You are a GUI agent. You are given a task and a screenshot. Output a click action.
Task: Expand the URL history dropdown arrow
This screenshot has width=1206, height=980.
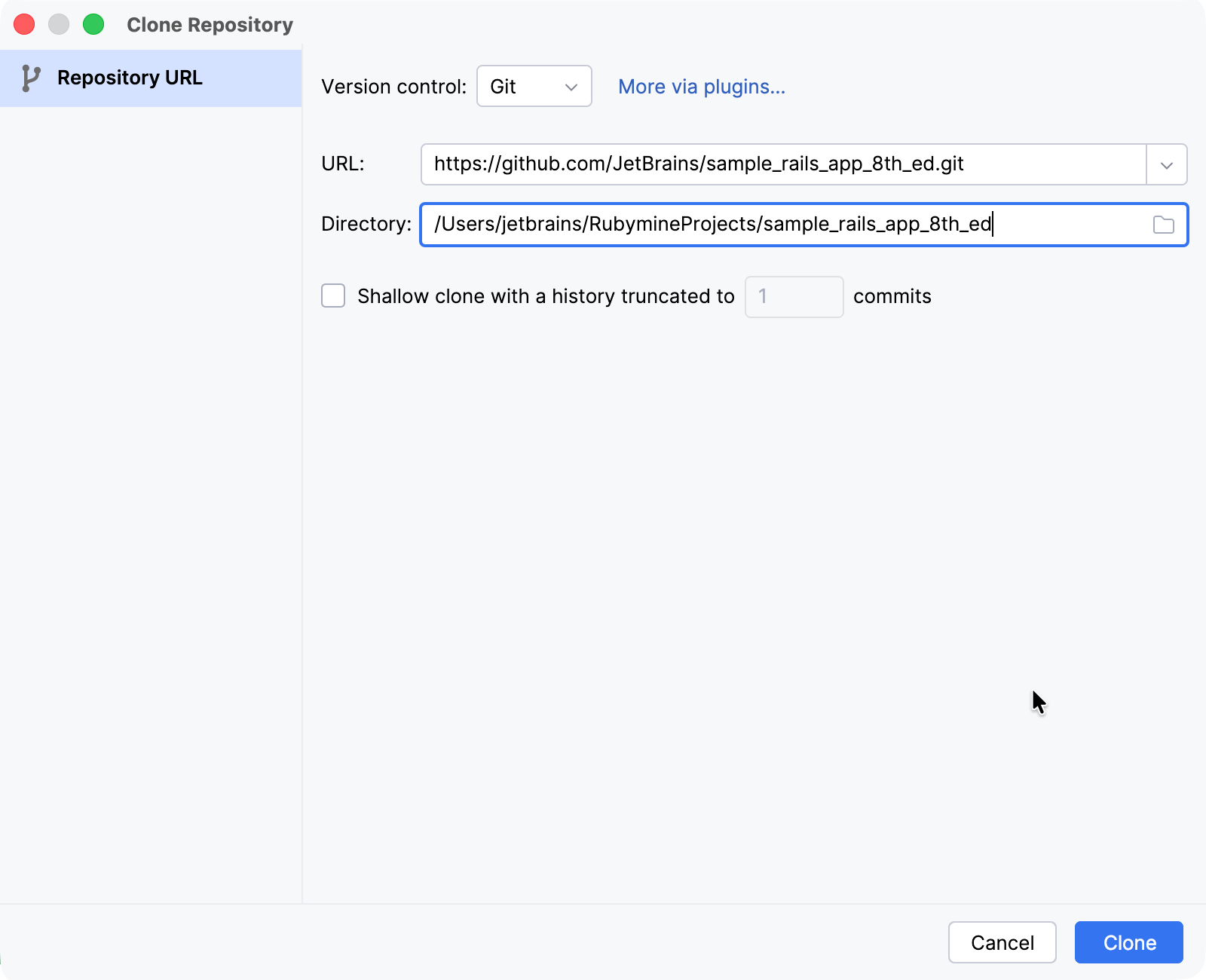pyautogui.click(x=1167, y=164)
